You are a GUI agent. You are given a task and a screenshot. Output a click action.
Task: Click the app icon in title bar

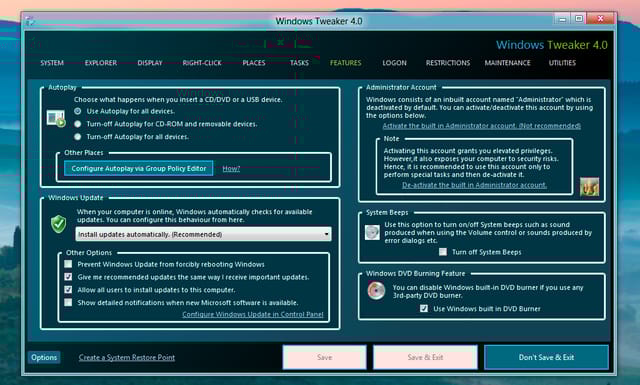coord(30,21)
